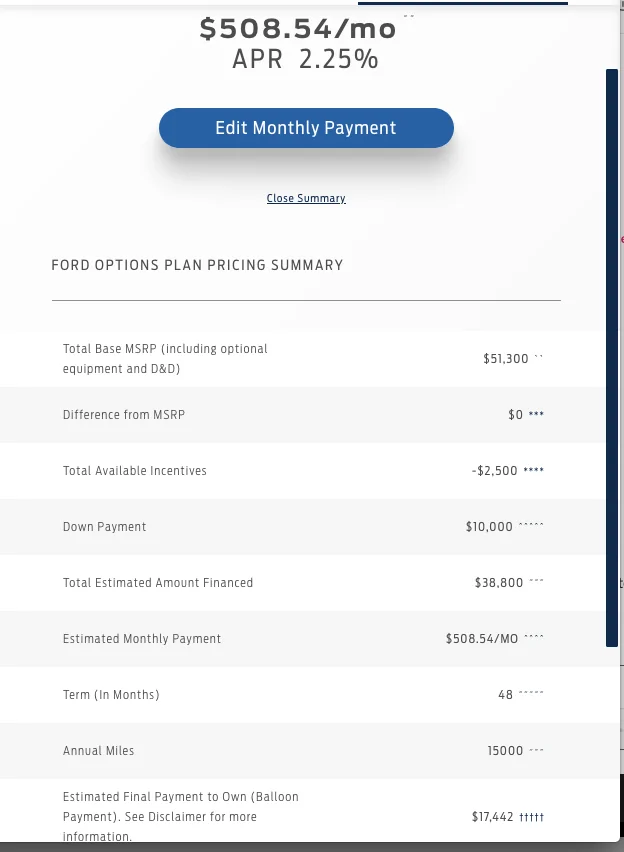Click the 48 months term value
The height and width of the screenshot is (852, 624).
pos(506,694)
